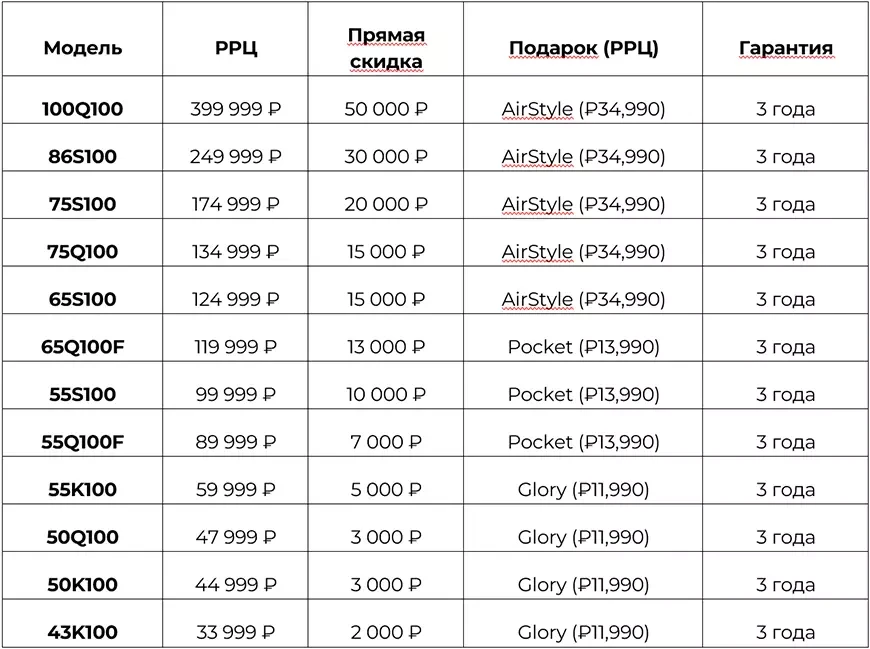Select the 399 999 ₽ price cell
This screenshot has height=649, width=870.
click(x=236, y=109)
